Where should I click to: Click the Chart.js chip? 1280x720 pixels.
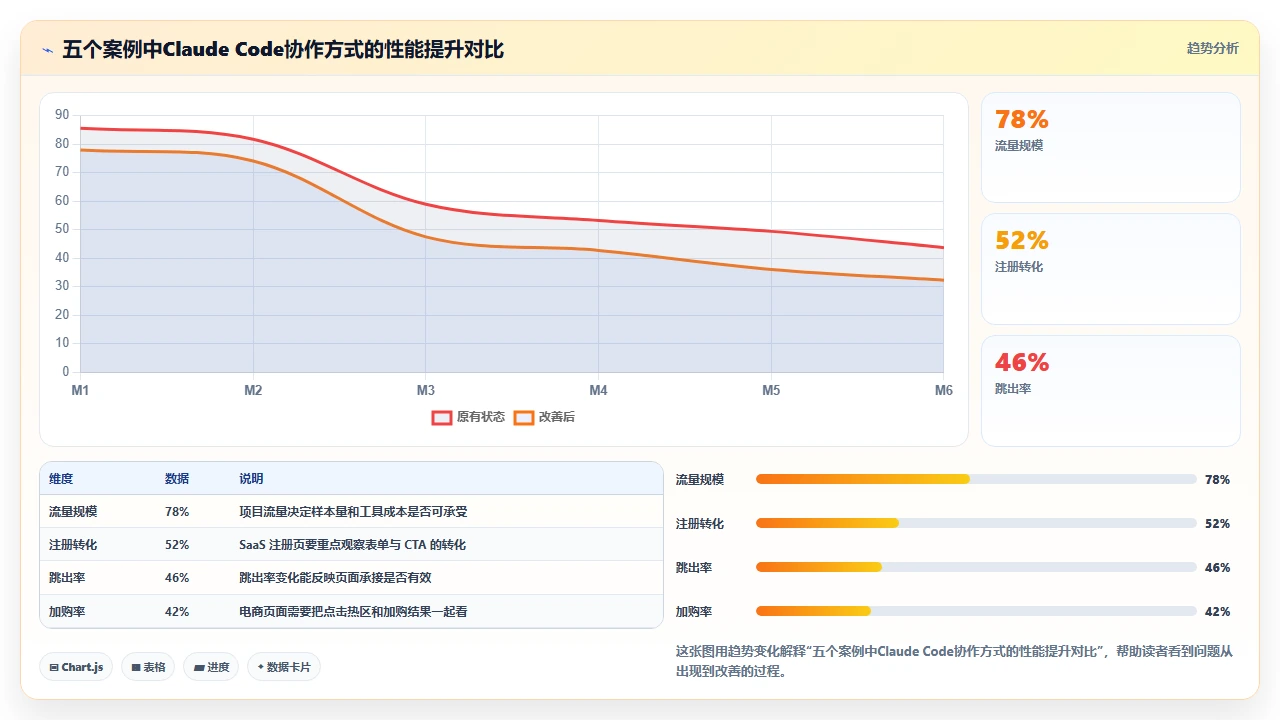click(76, 667)
